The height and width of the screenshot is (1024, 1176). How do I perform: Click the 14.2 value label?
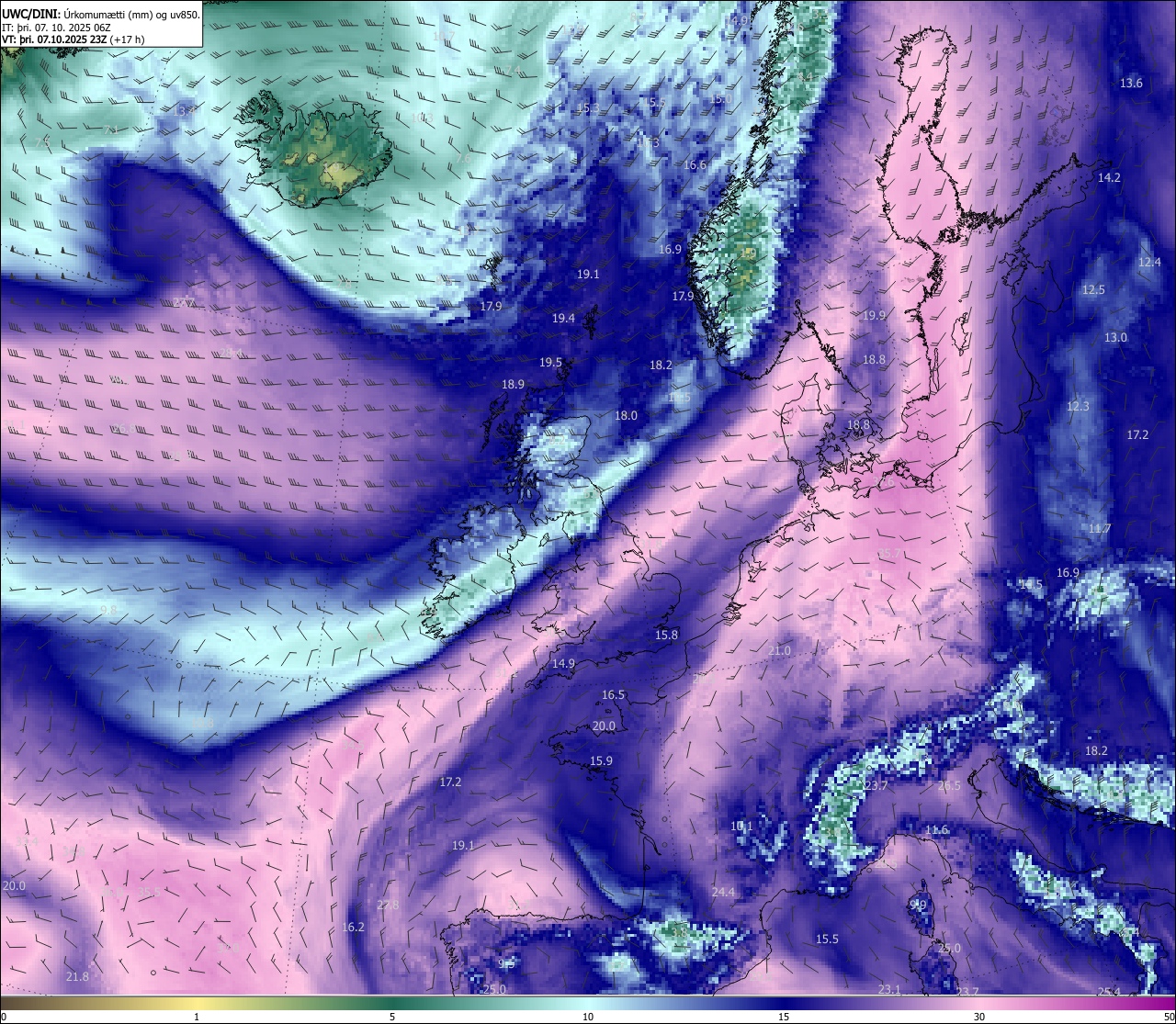[1109, 178]
